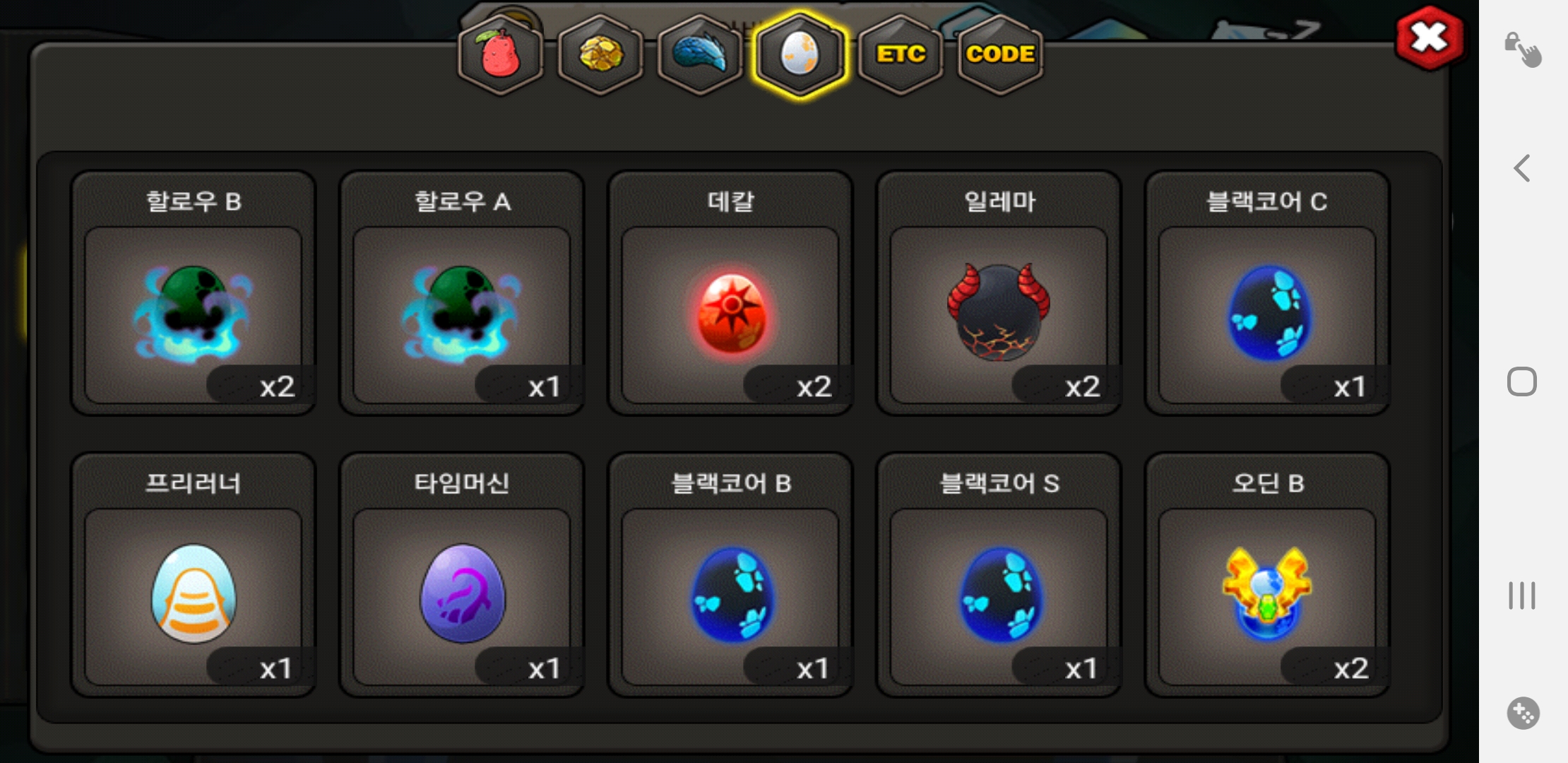Select the 블랙코어 S egg
The width and height of the screenshot is (1568, 763).
point(999,575)
